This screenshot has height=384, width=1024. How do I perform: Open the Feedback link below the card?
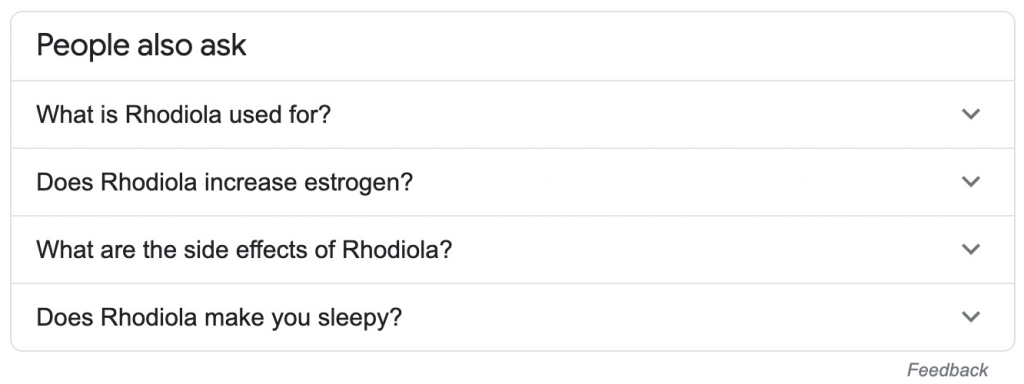click(947, 370)
